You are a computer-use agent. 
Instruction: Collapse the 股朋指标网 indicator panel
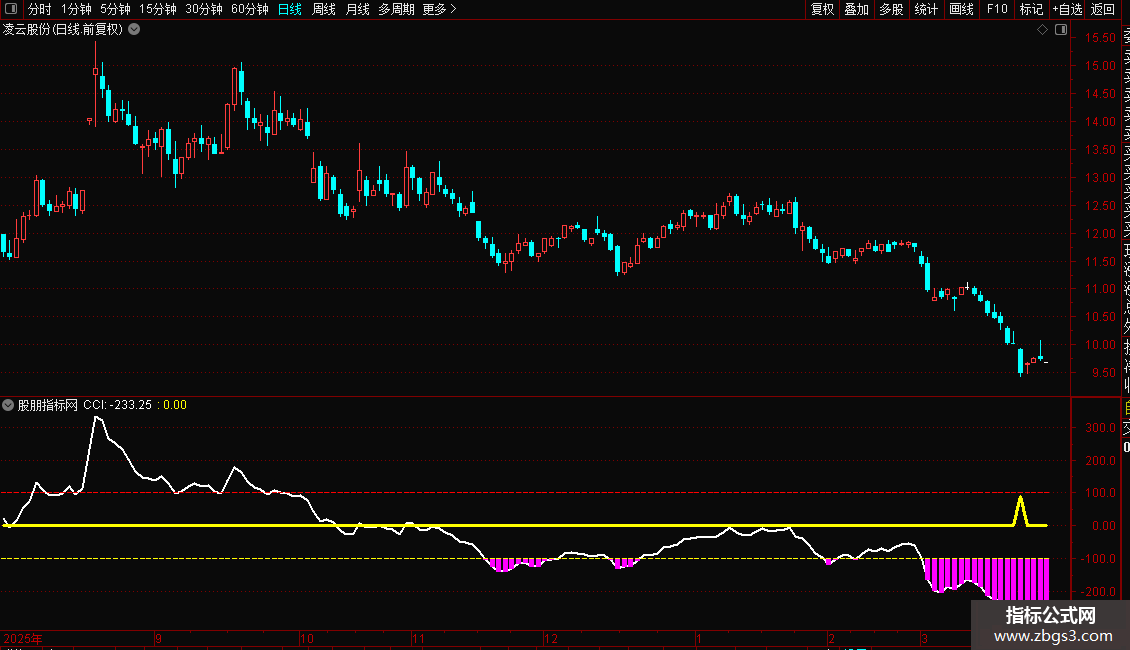(8, 405)
